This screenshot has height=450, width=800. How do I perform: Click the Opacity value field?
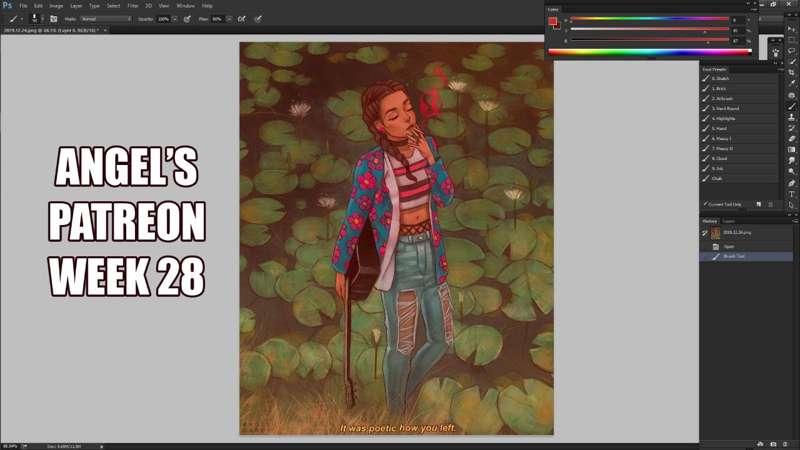pos(163,19)
